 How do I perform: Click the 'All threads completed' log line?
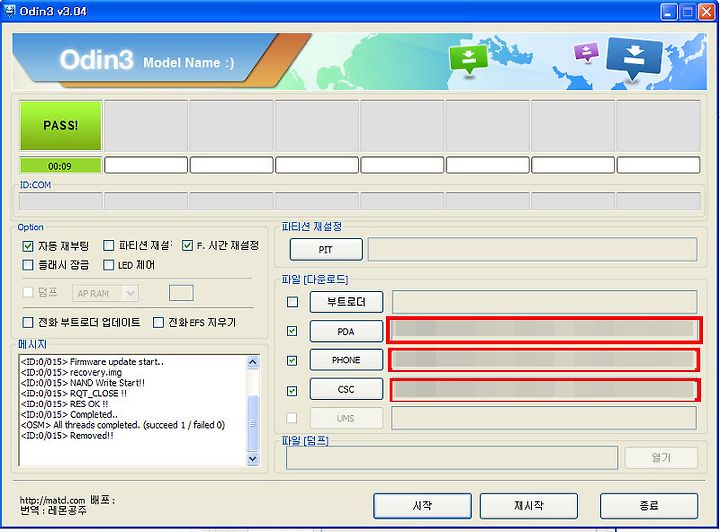pyautogui.click(x=123, y=425)
